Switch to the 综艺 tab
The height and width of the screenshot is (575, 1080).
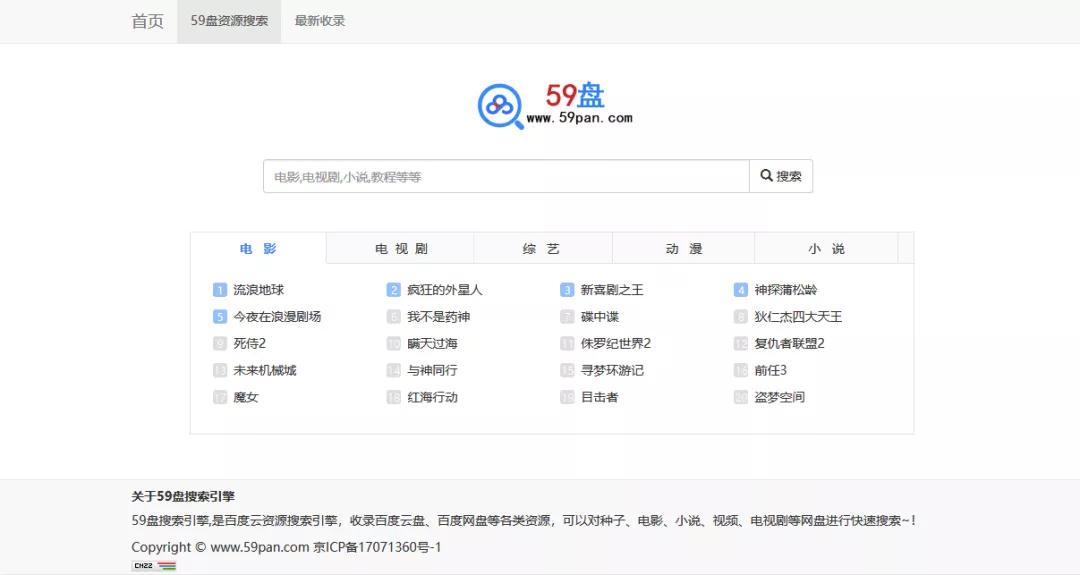tap(541, 249)
